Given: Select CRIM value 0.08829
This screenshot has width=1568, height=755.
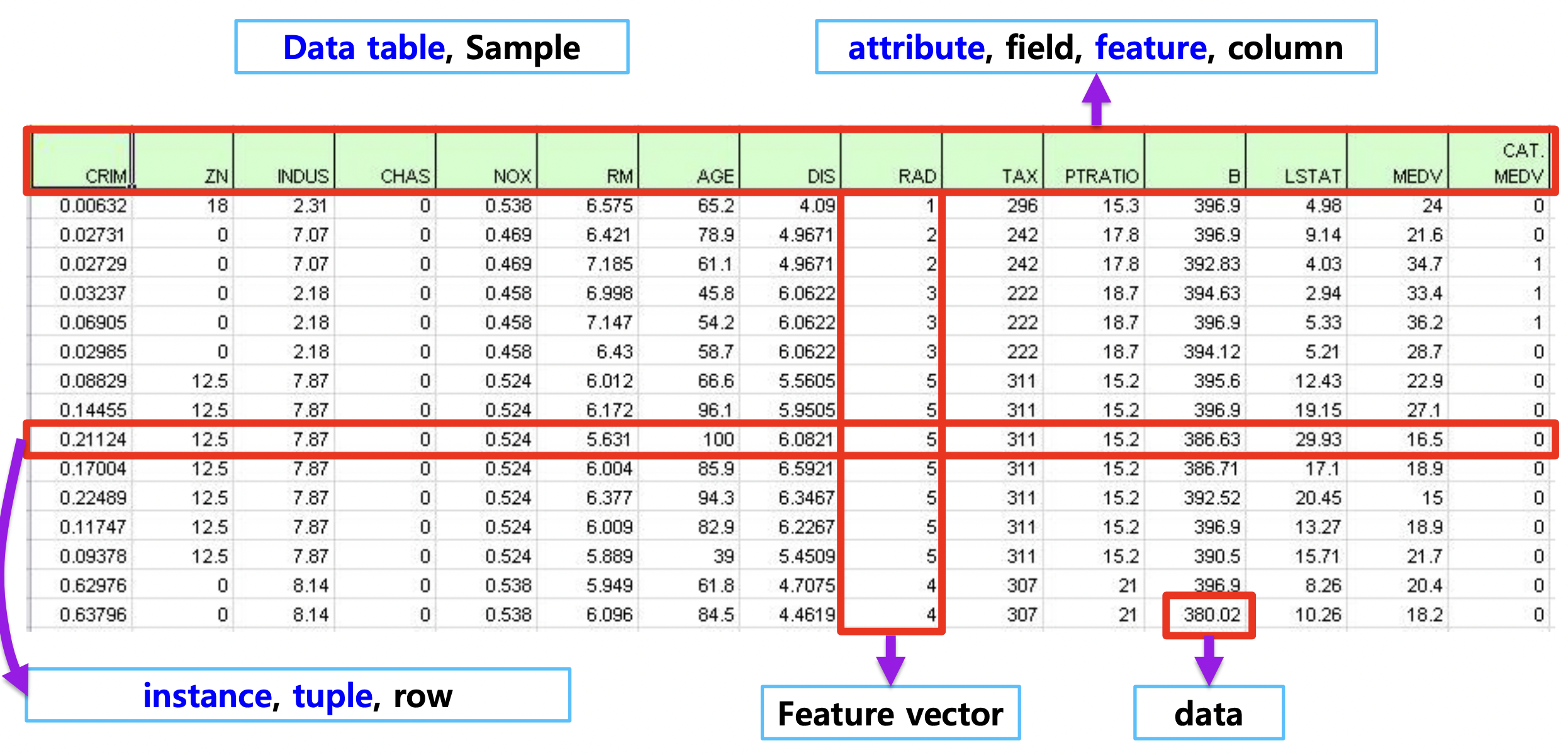Looking at the screenshot, I should (82, 381).
